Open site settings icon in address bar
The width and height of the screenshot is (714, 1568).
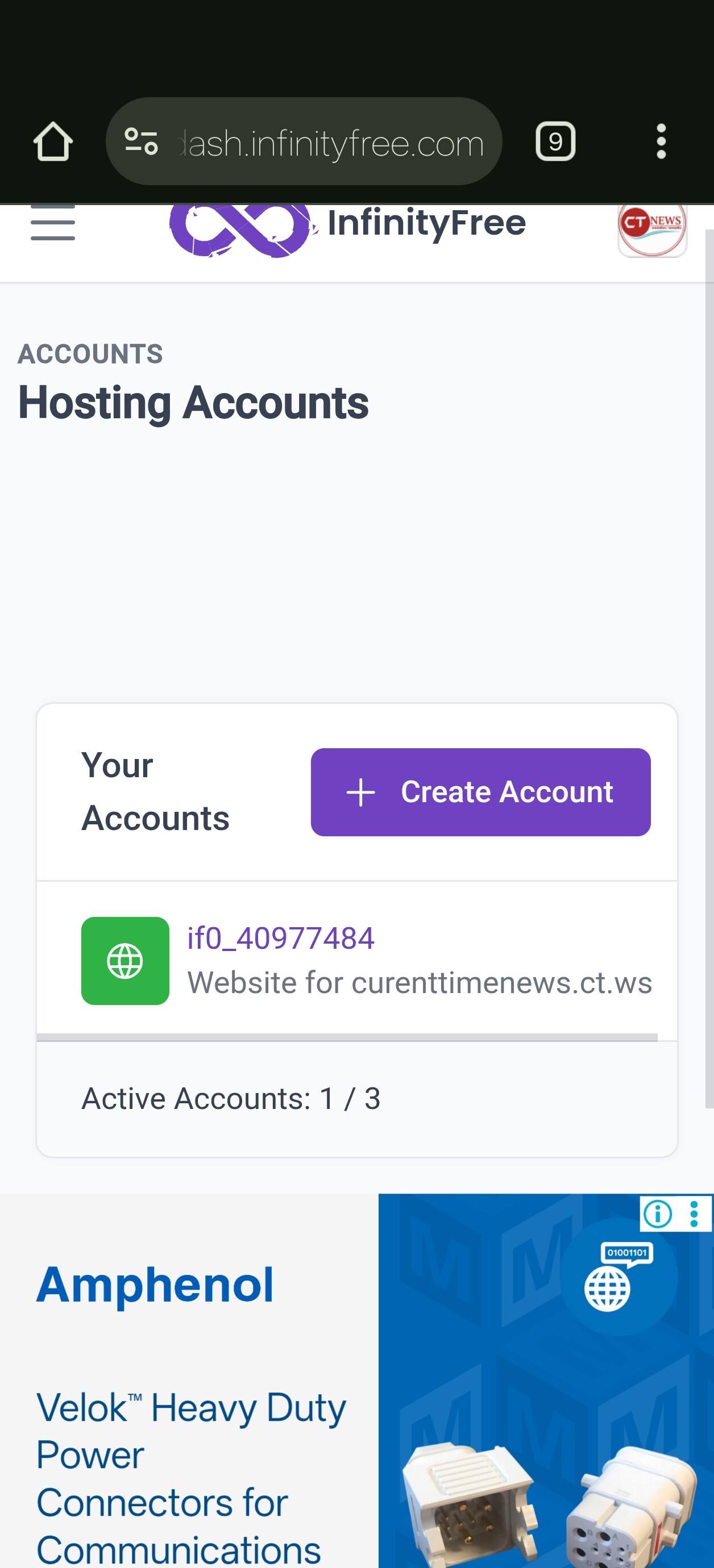point(142,142)
